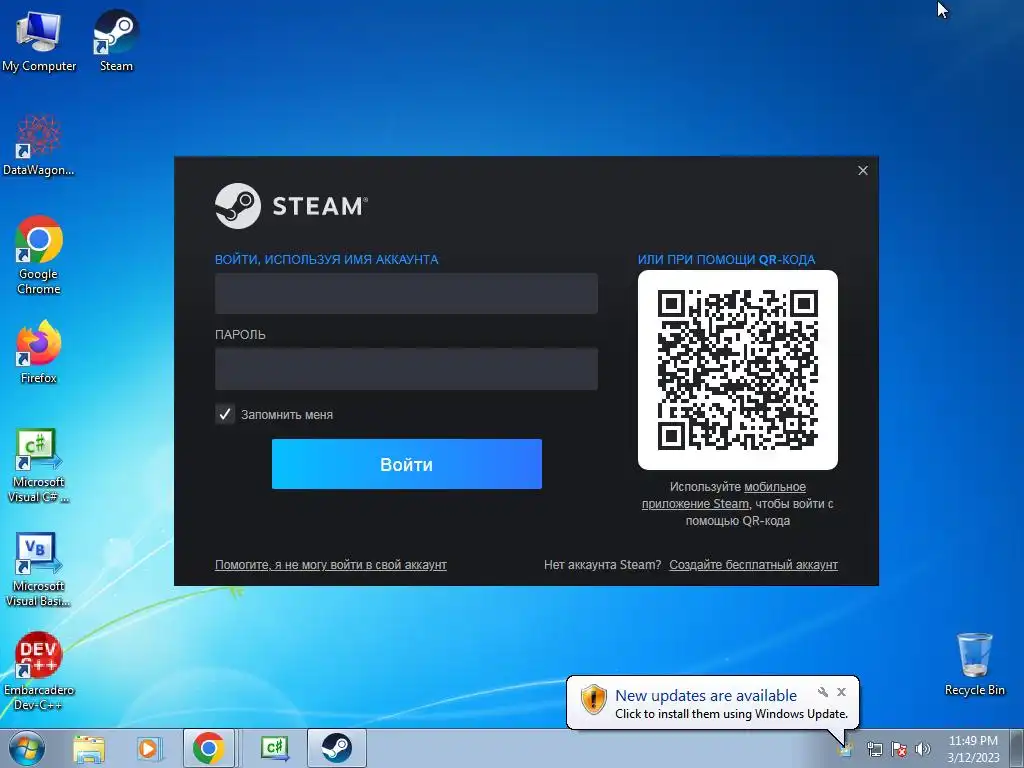Click 'Помогите, я не могу войти' link
Image resolution: width=1024 pixels, height=768 pixels.
(x=330, y=565)
